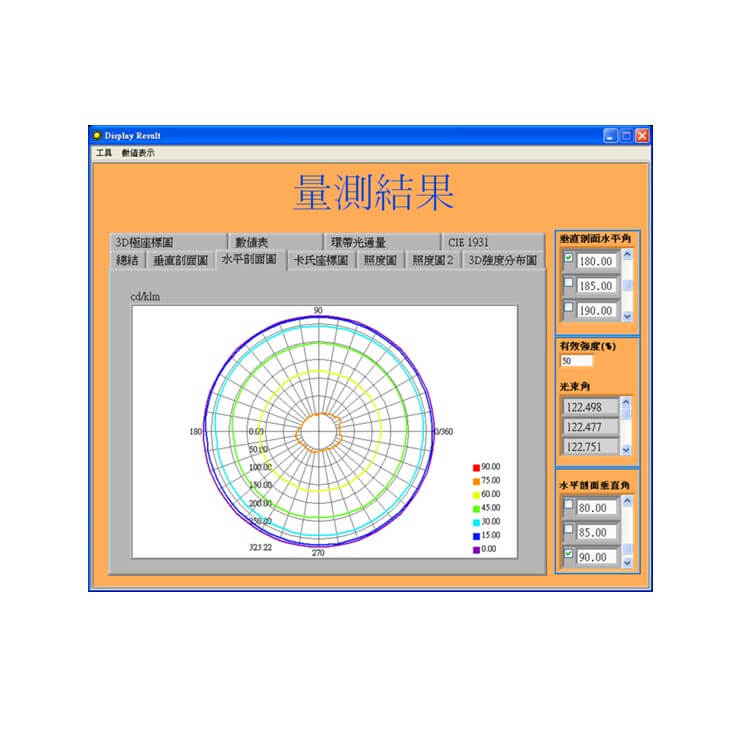Switch to the CIE 1931 tab

click(x=493, y=242)
